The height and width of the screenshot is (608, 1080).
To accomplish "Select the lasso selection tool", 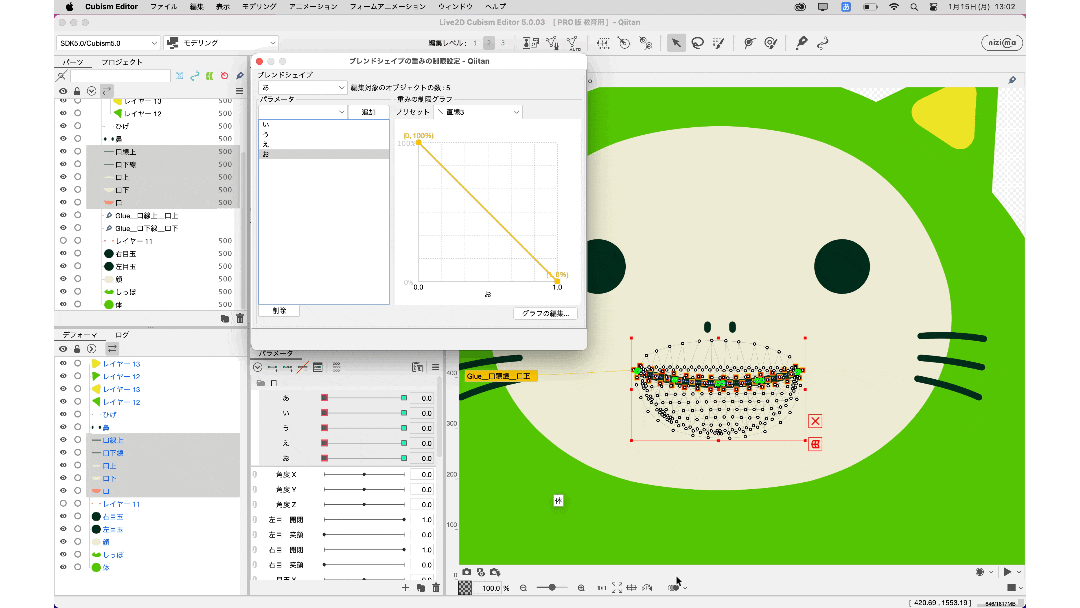I will tap(697, 43).
